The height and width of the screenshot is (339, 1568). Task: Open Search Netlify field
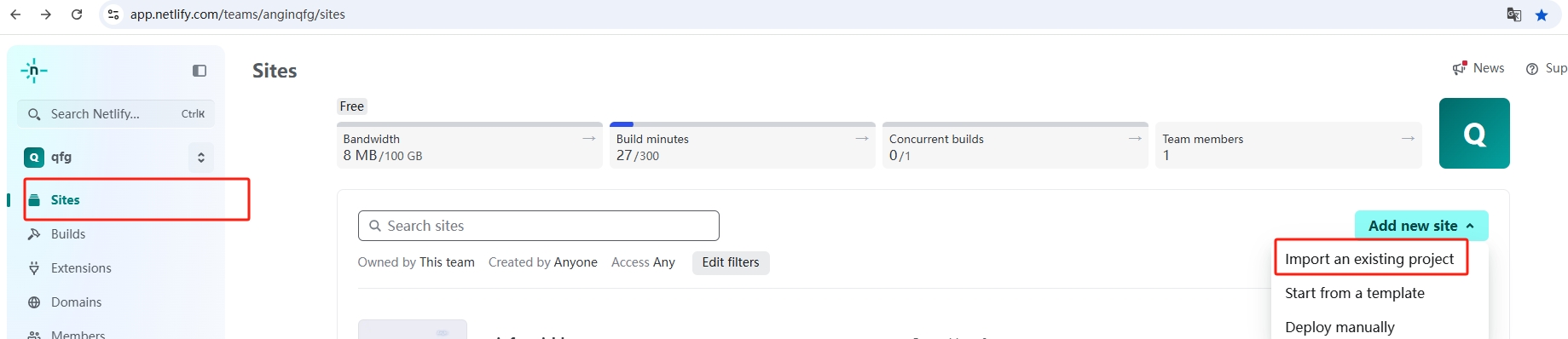click(x=116, y=114)
